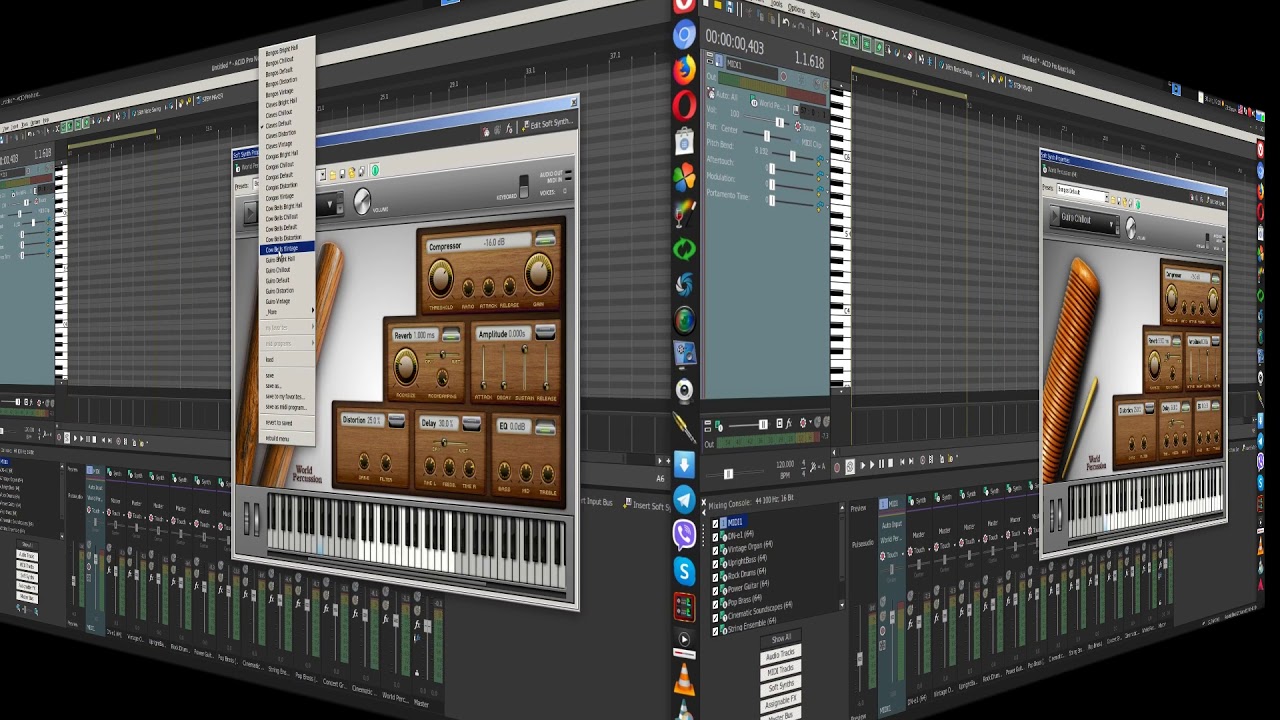
Task: Open the webcam dock icon
Action: pos(684,390)
